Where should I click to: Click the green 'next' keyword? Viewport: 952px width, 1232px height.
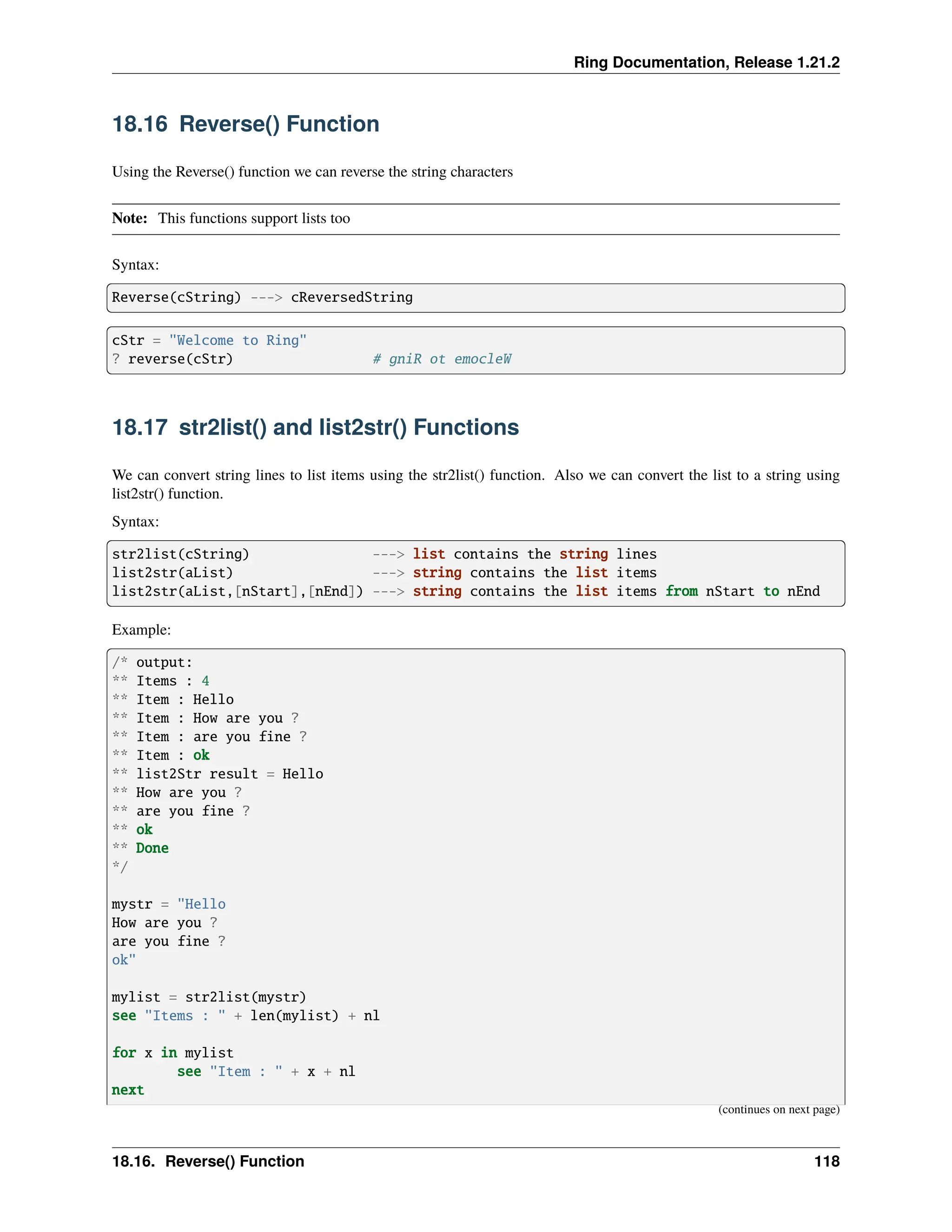pos(128,1090)
